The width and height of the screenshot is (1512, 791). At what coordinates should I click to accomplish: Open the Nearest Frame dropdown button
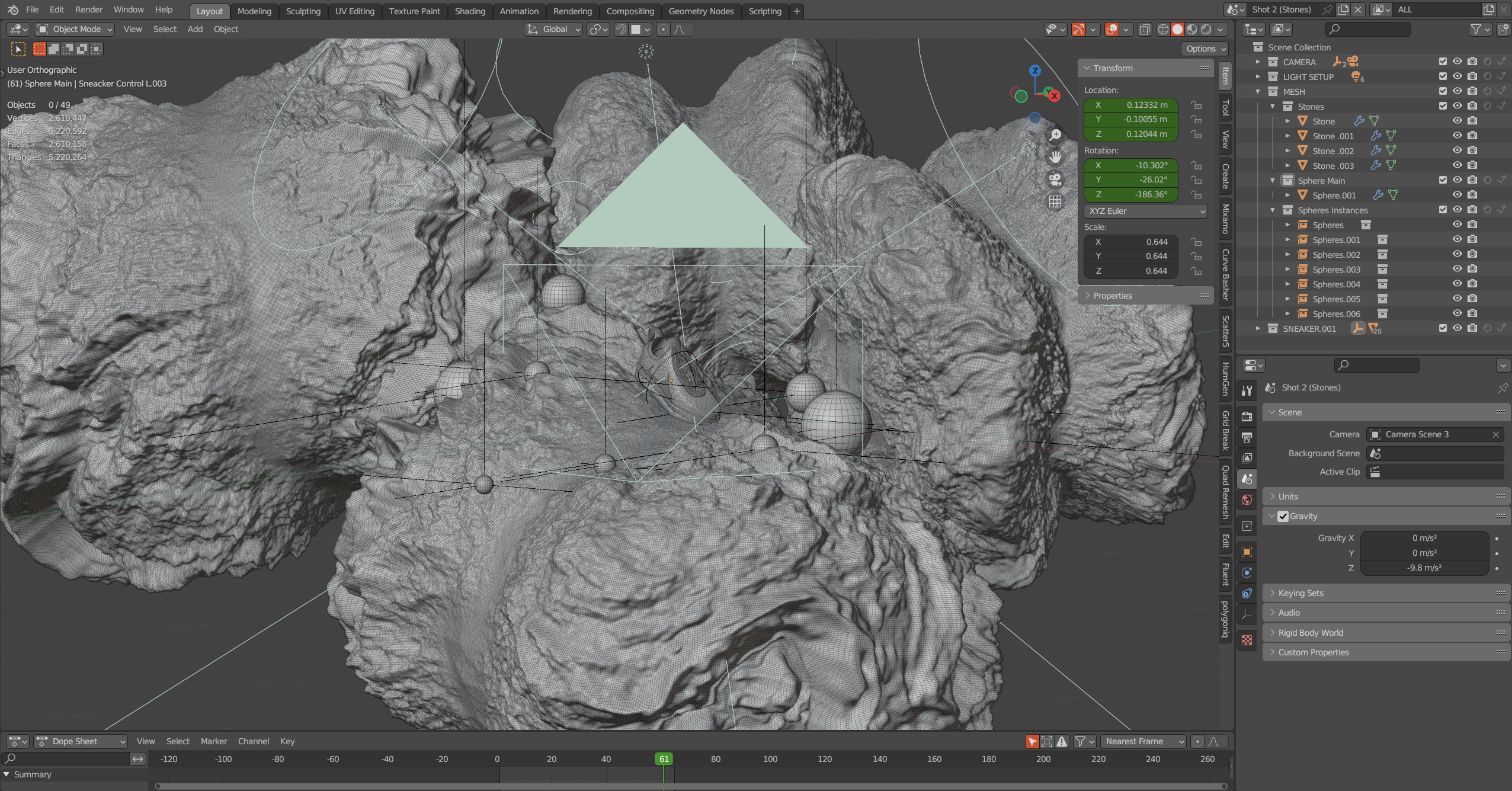[x=1143, y=741]
